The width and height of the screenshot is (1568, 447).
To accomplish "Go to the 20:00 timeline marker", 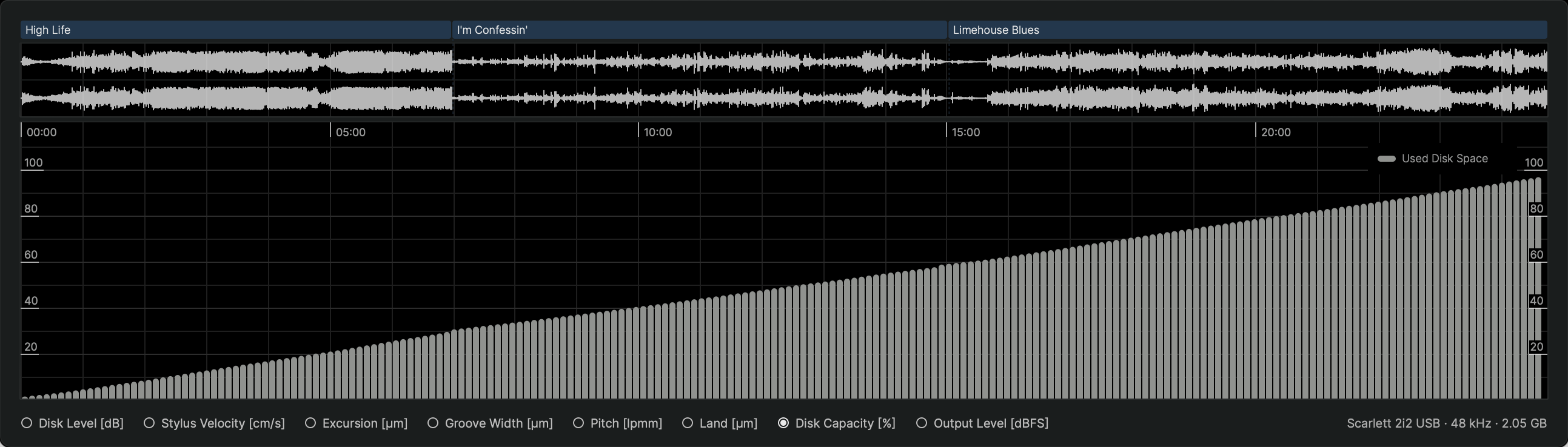I will click(x=1275, y=132).
